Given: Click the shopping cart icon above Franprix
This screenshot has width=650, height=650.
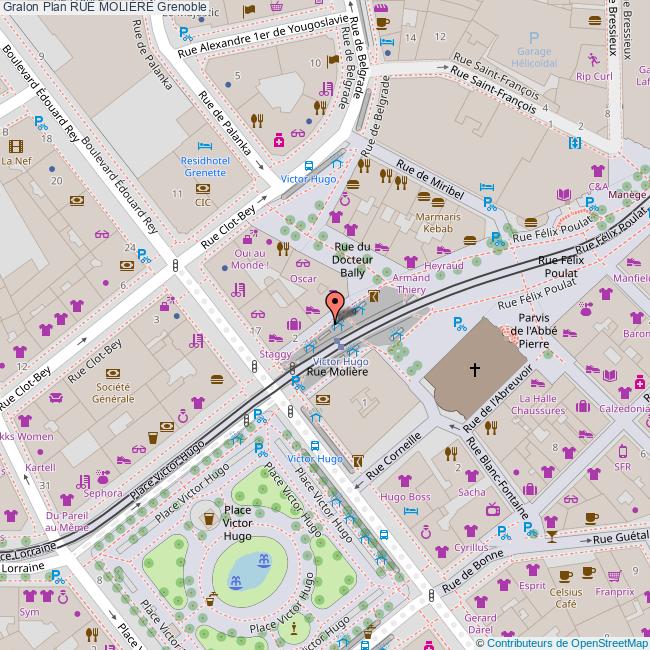Looking at the screenshot, I should [616, 573].
